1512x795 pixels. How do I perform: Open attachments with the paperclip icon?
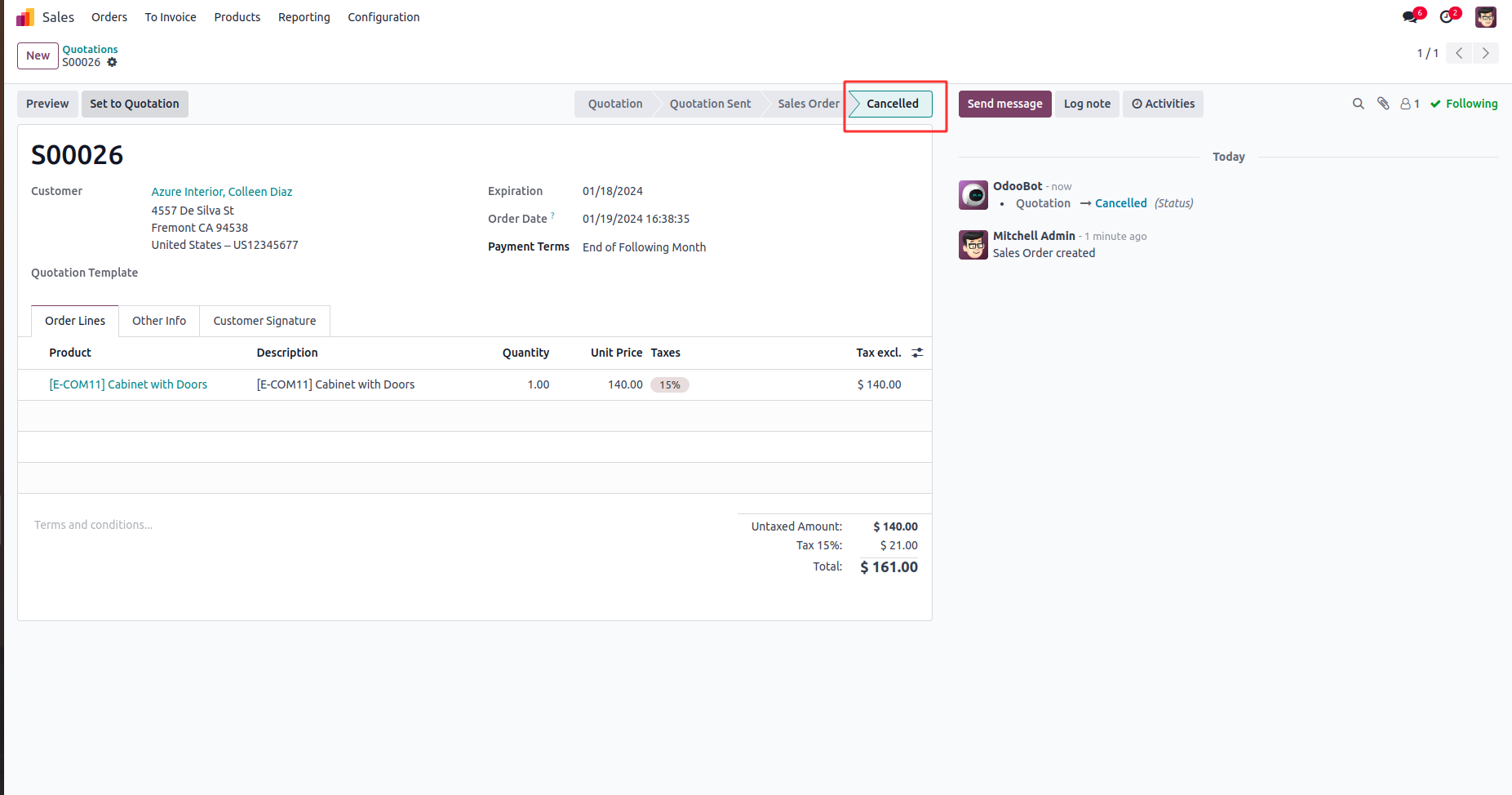[x=1383, y=104]
